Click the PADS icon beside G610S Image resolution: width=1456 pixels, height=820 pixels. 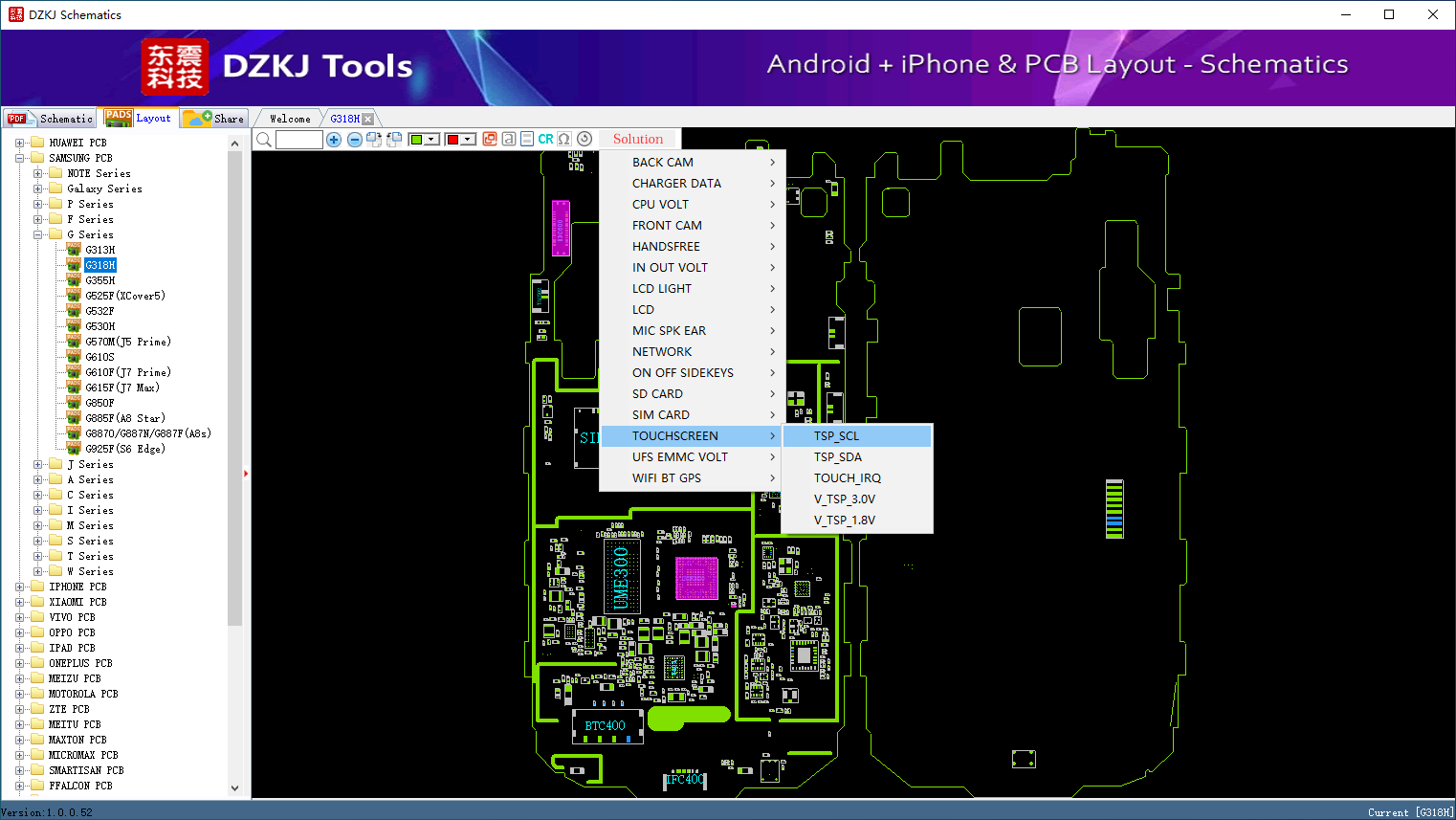(x=74, y=357)
